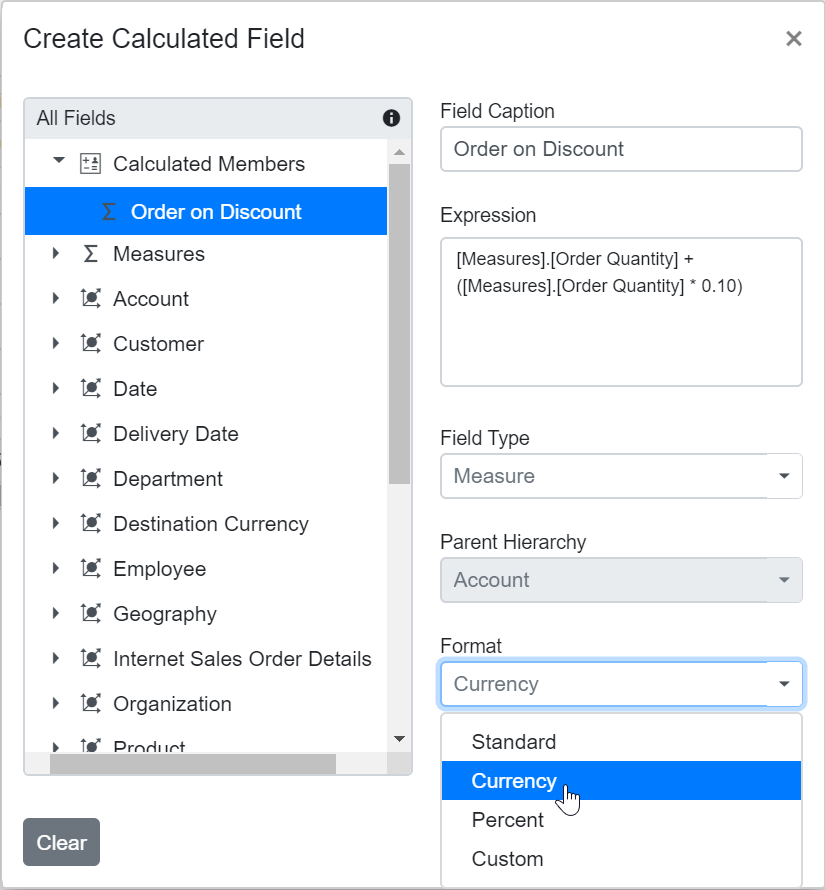Viewport: 825px width, 890px height.
Task: Click the hierarchy icon next to Customer
Action: pos(90,343)
